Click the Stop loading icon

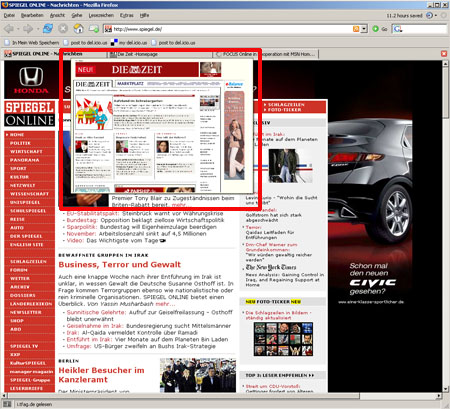[63, 29]
